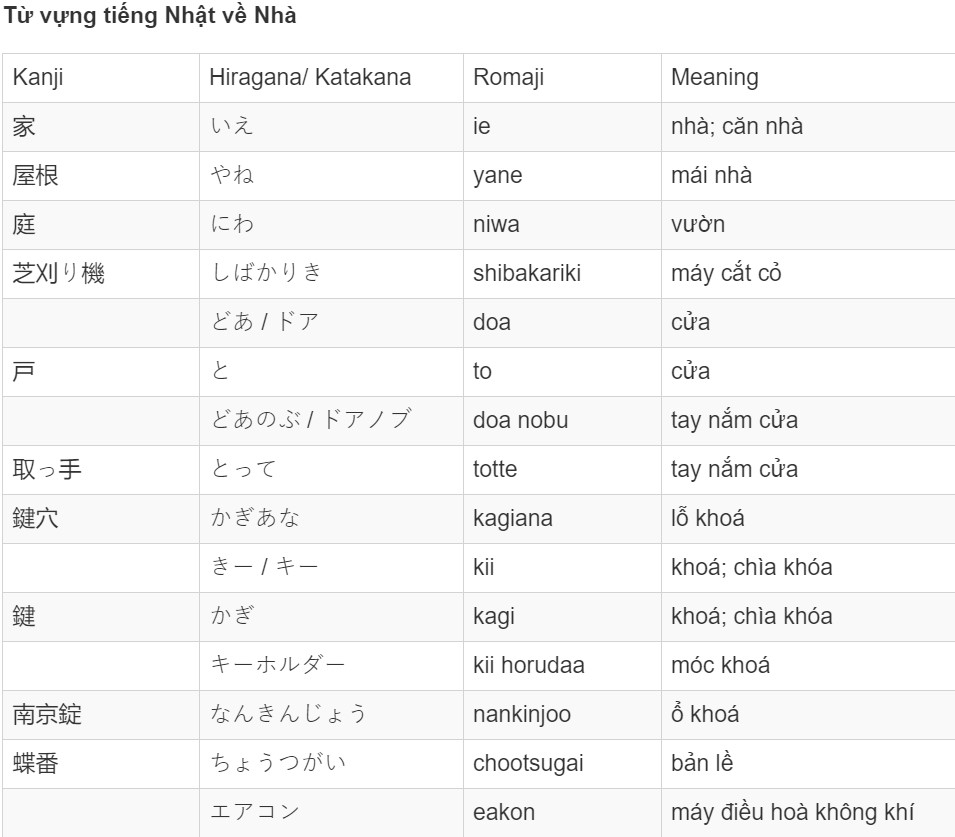Click the meaning máy điều hoà không khí
955x837 pixels.
point(792,812)
